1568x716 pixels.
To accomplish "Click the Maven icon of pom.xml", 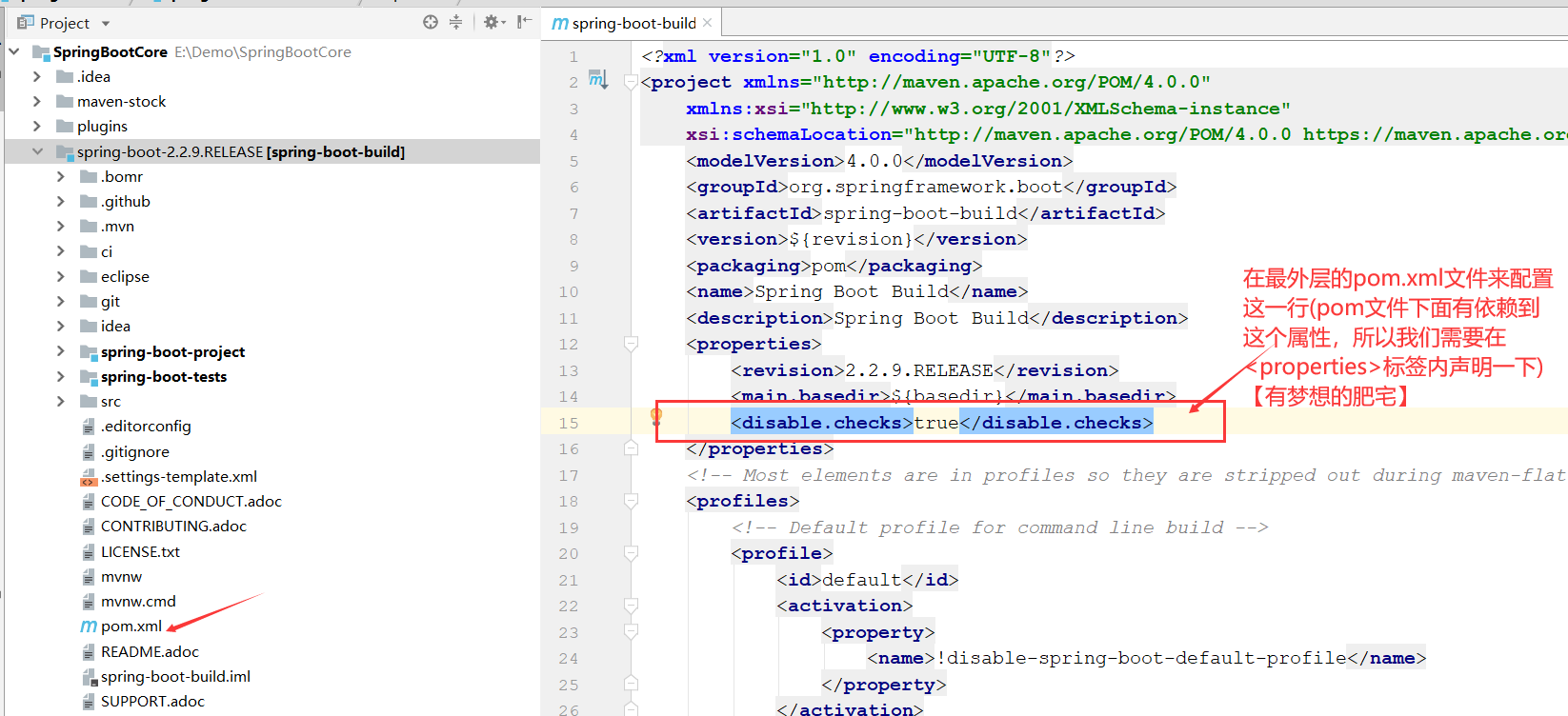I will [x=89, y=626].
